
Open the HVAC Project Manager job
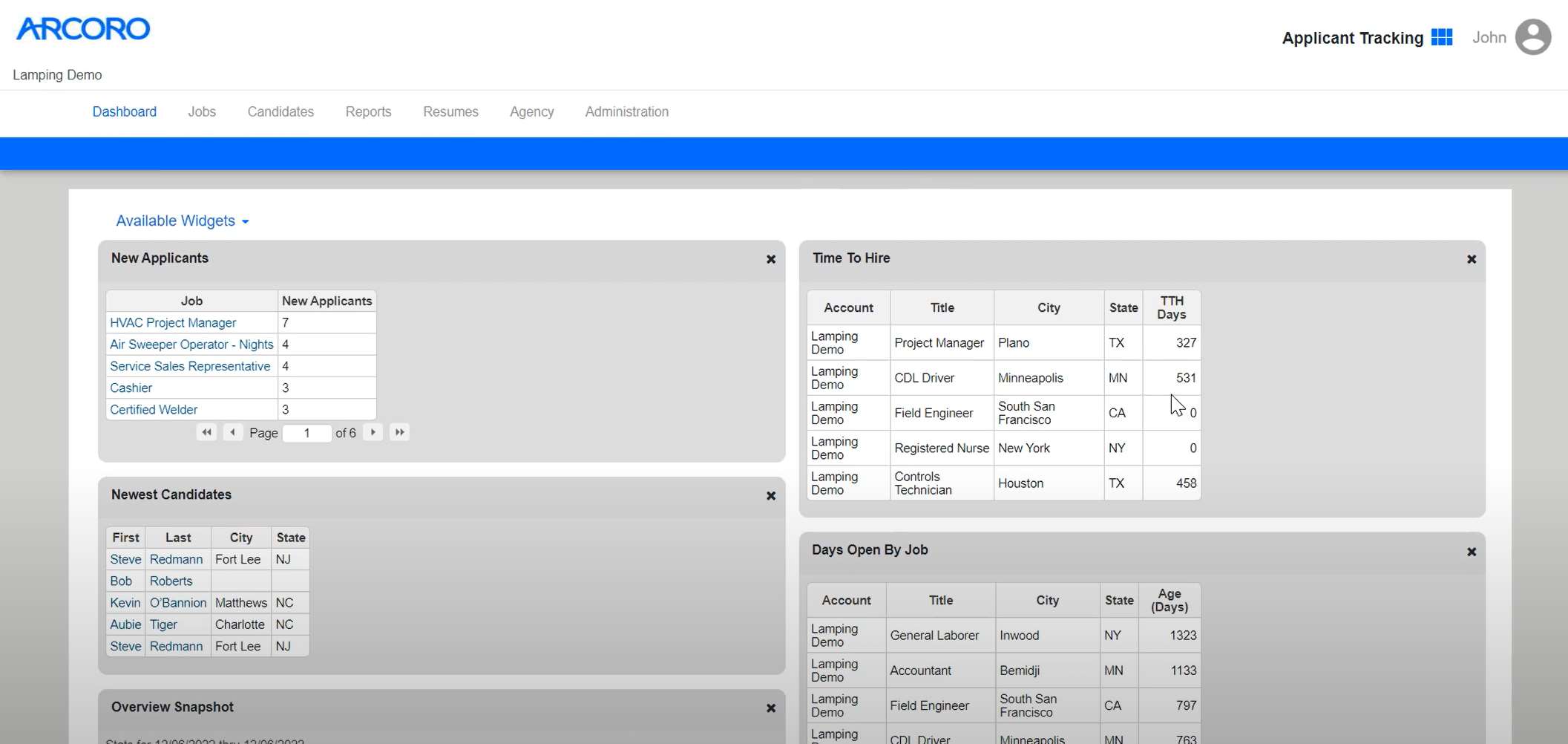coord(173,322)
